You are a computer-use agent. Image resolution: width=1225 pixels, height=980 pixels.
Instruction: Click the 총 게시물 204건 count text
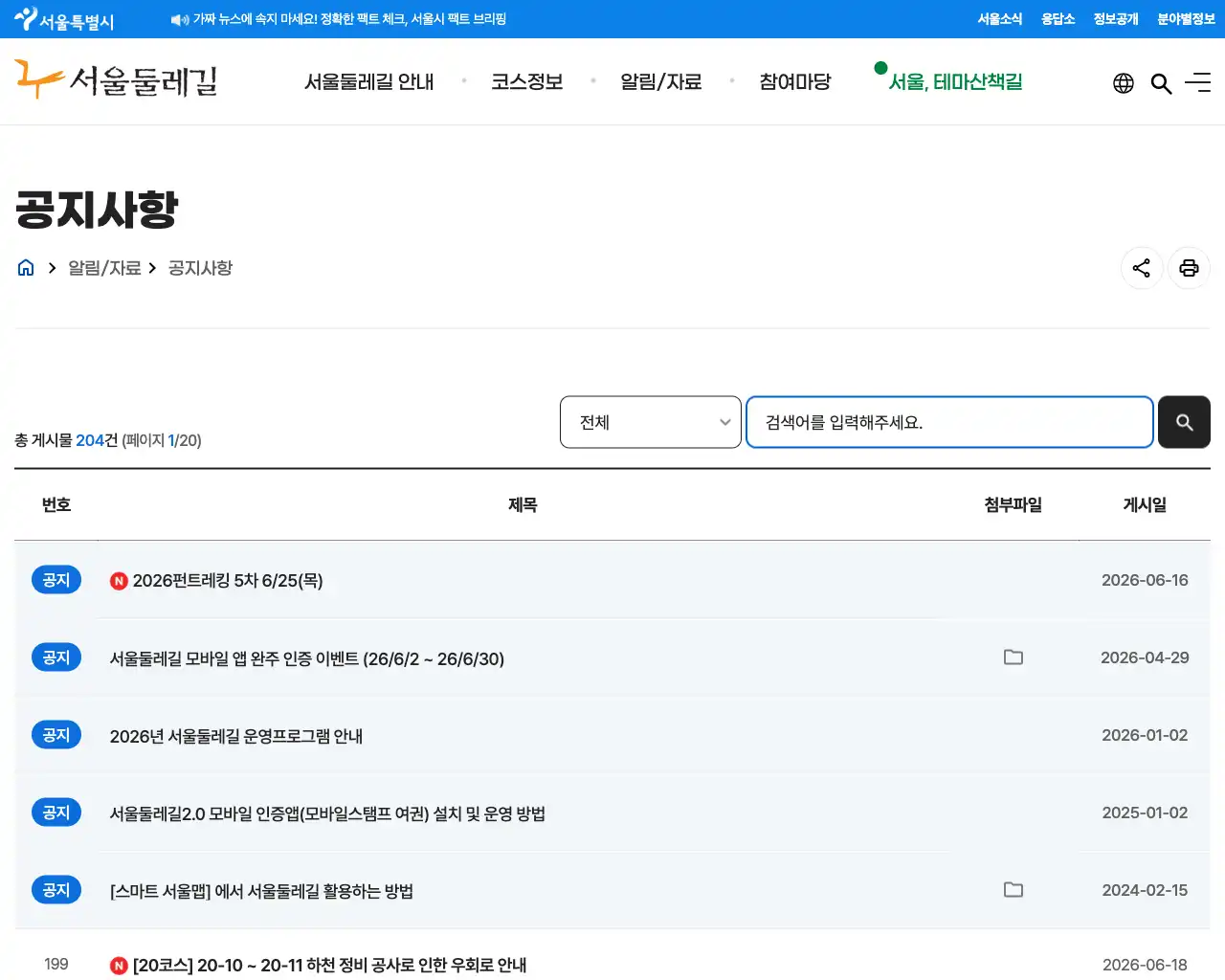(66, 440)
